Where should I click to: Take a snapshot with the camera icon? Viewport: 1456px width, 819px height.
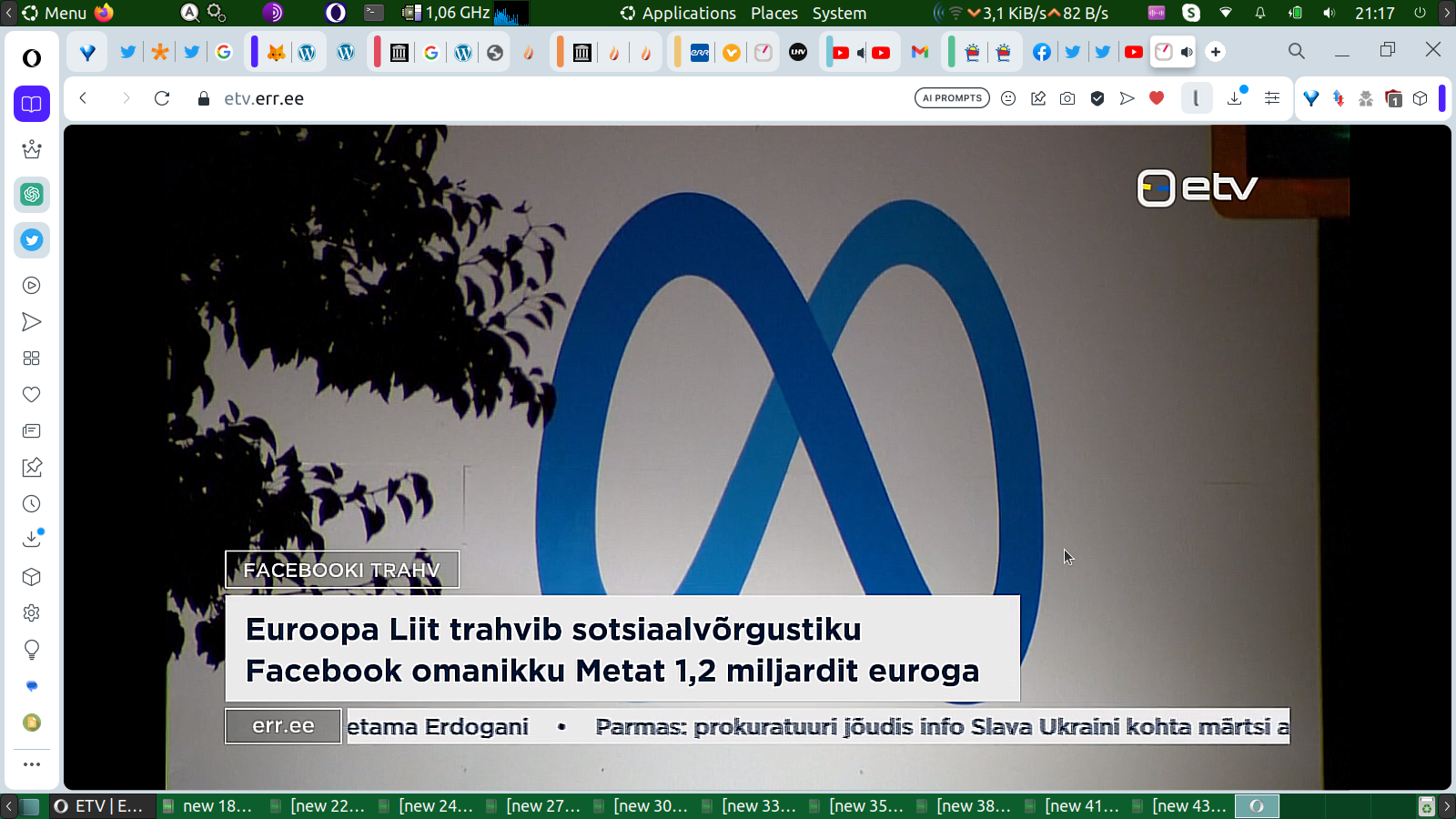pos(1067,98)
